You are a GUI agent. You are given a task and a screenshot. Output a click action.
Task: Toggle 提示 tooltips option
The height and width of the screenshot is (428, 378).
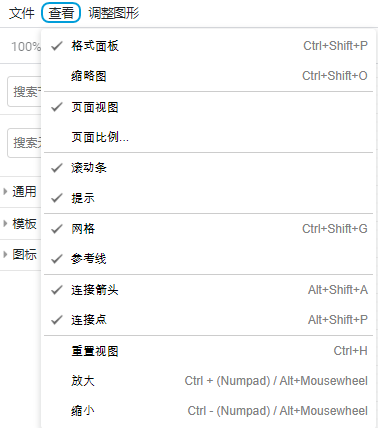pyautogui.click(x=208, y=198)
